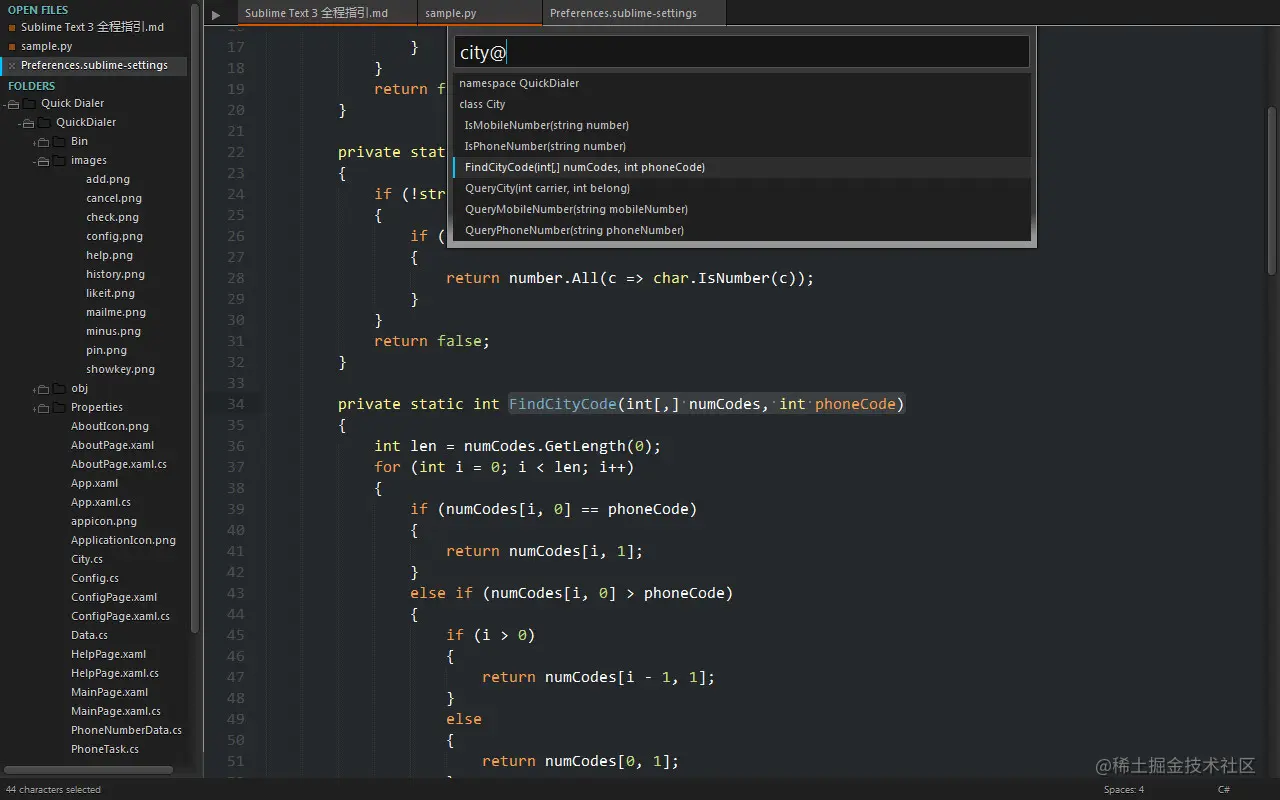Viewport: 1280px width, 800px height.
Task: Click the black folder icon next to Quick Dialer
Action: (x=29, y=103)
